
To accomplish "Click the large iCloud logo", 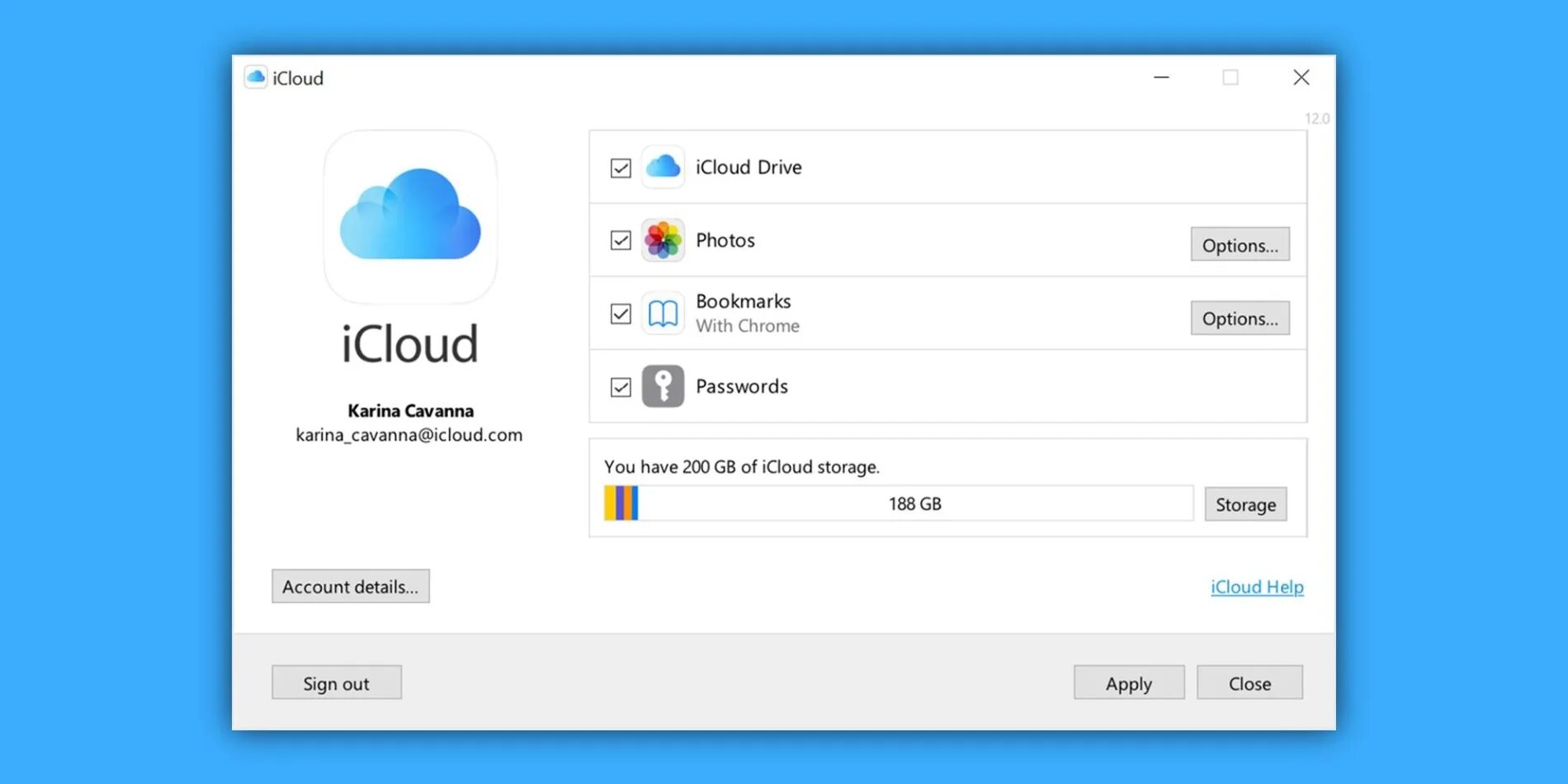I will click(410, 217).
